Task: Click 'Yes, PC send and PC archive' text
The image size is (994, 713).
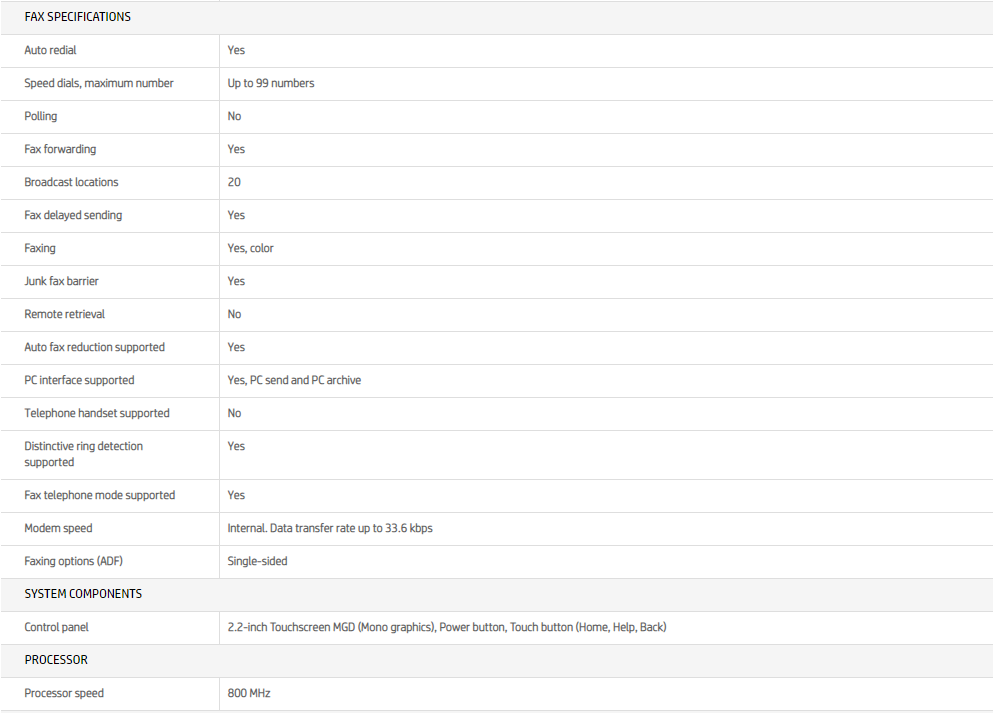Action: pyautogui.click(x=294, y=380)
